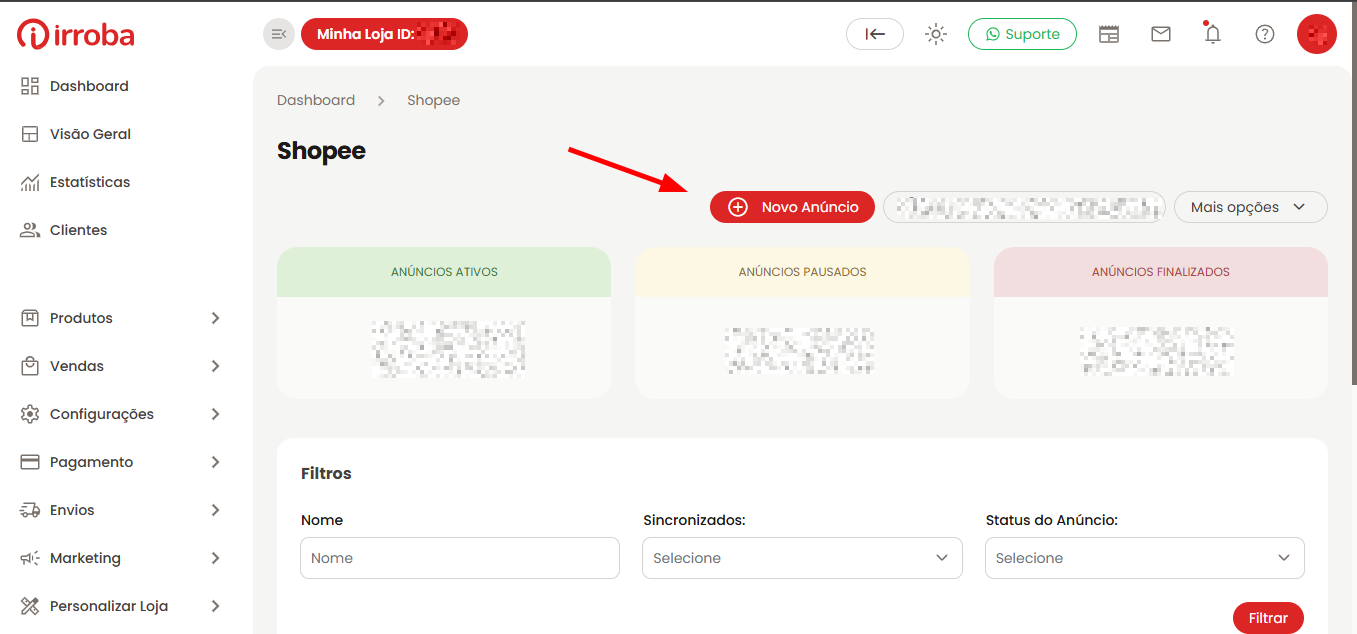Open the calendar icon in header
The height and width of the screenshot is (634, 1357).
coord(1109,34)
